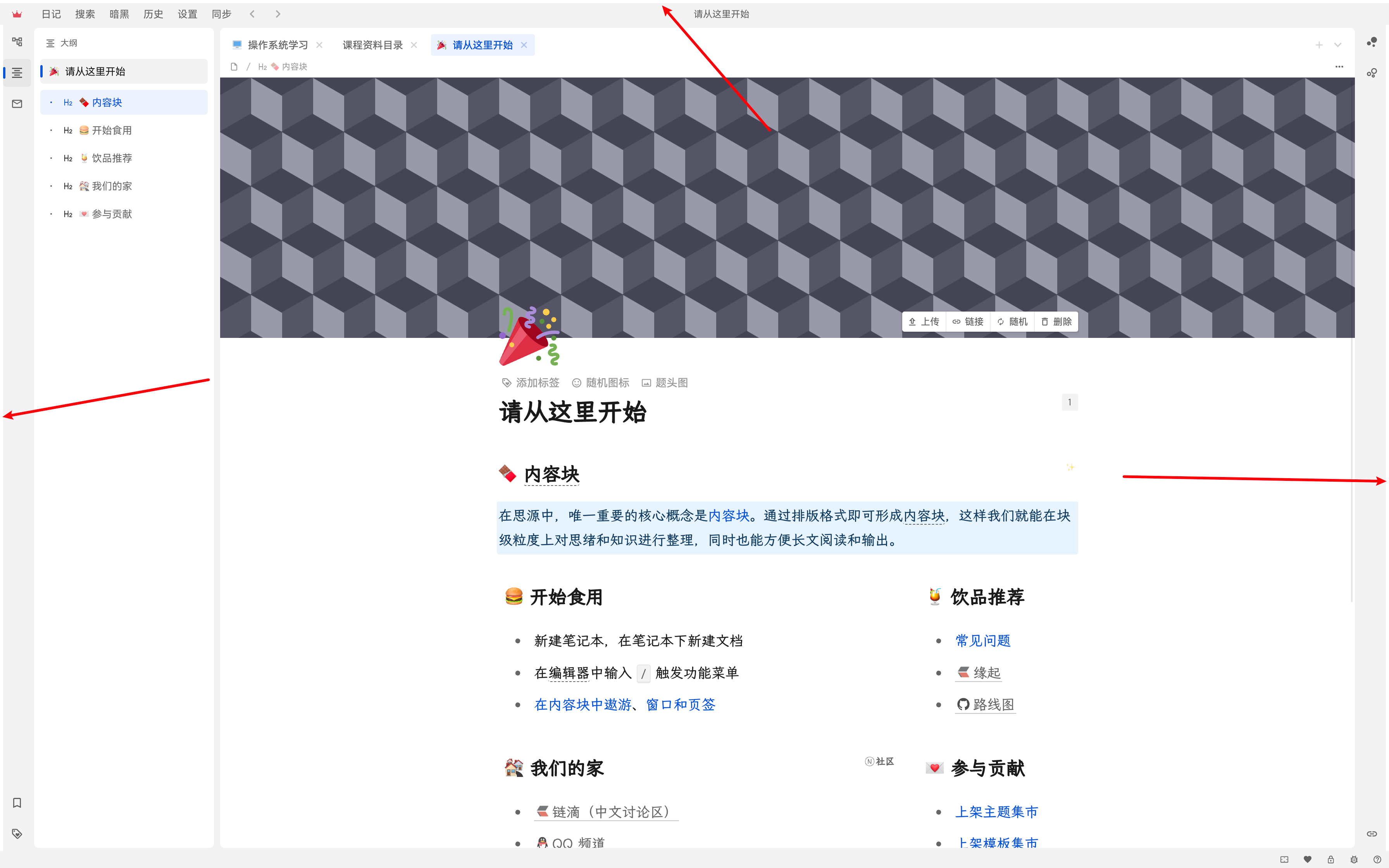Open the tags panel icon
1389x868 pixels.
[17, 834]
